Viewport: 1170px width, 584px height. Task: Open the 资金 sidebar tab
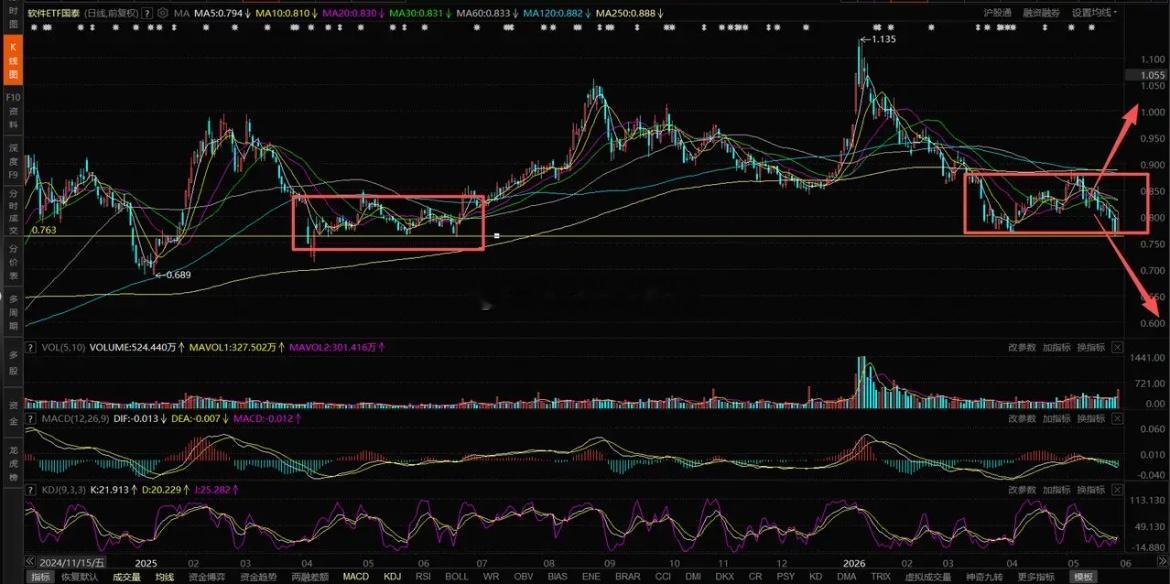[12, 412]
